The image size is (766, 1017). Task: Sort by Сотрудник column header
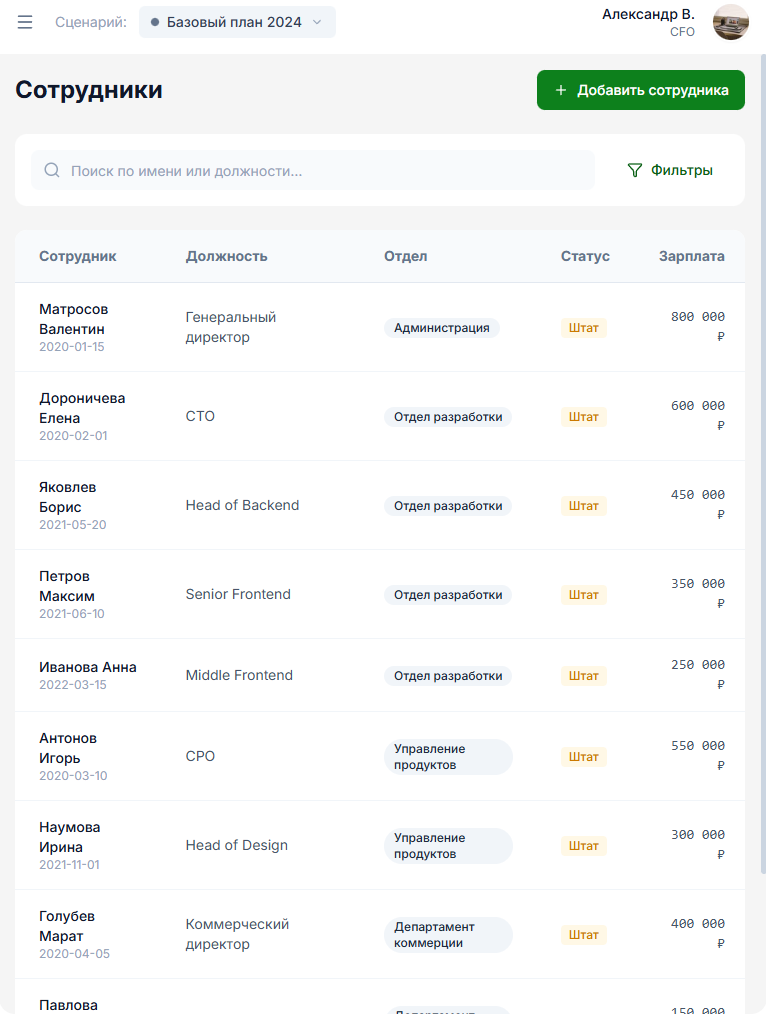(78, 256)
